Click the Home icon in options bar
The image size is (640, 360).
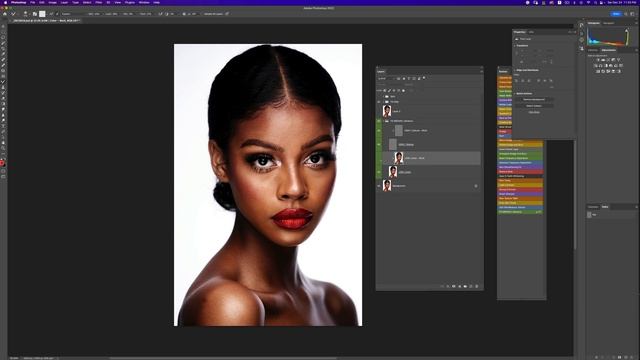(x=5, y=14)
